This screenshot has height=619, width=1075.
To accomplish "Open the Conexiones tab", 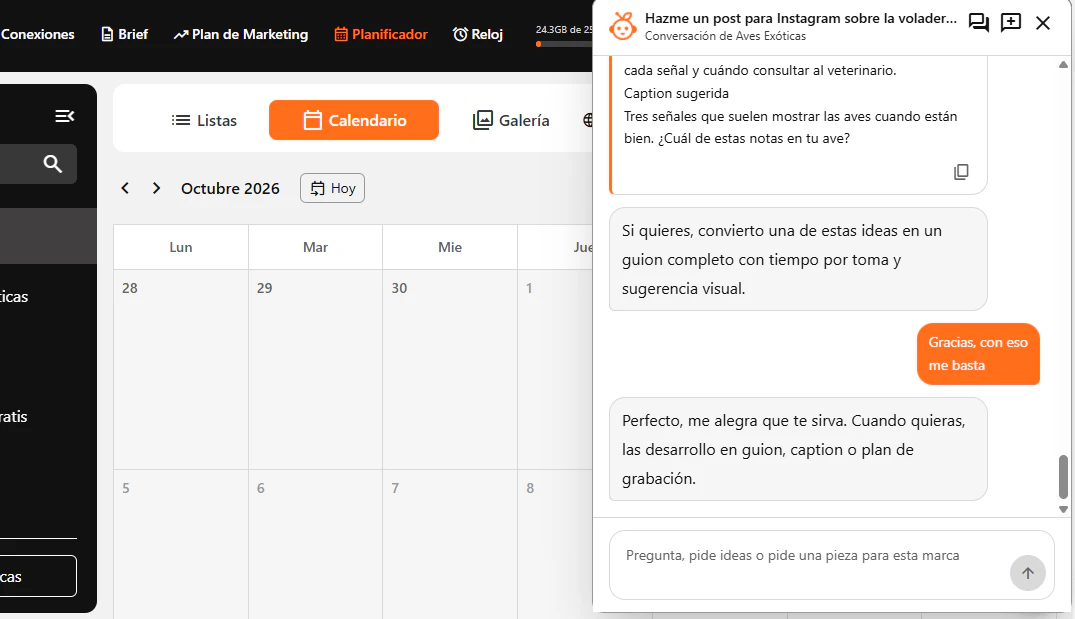I will pyautogui.click(x=37, y=34).
